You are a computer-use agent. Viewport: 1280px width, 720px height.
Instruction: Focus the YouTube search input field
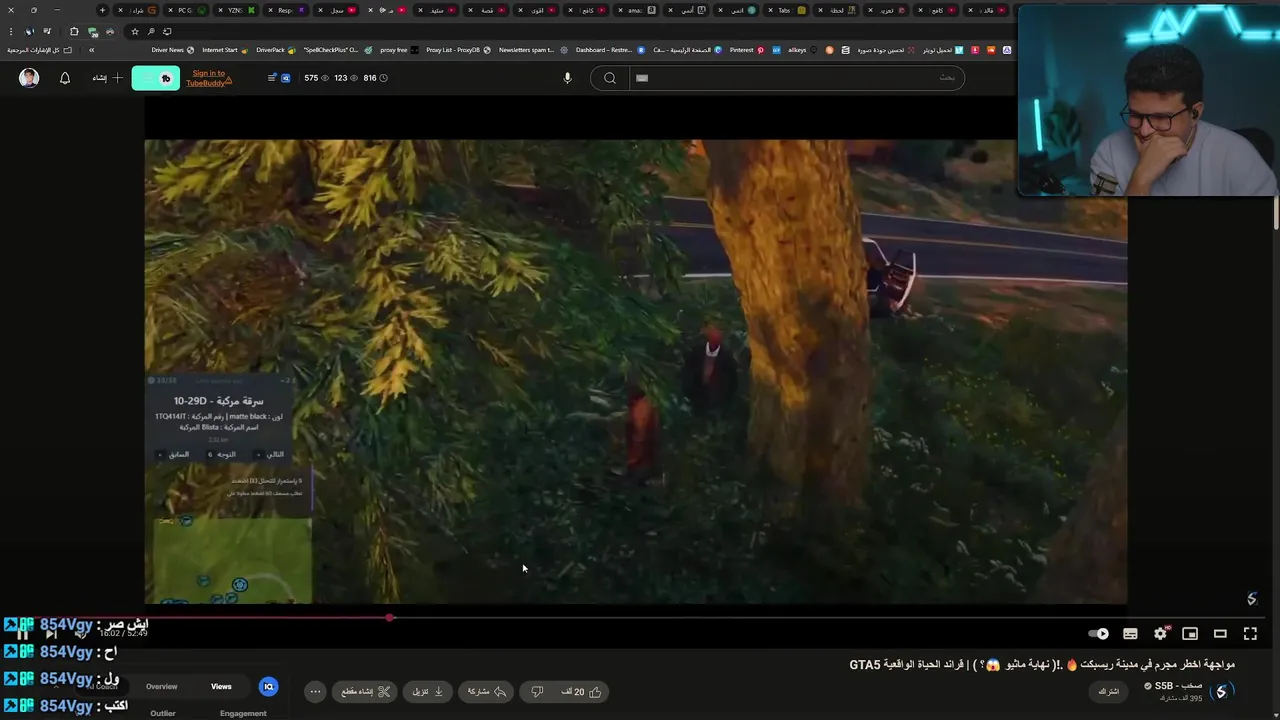(795, 78)
